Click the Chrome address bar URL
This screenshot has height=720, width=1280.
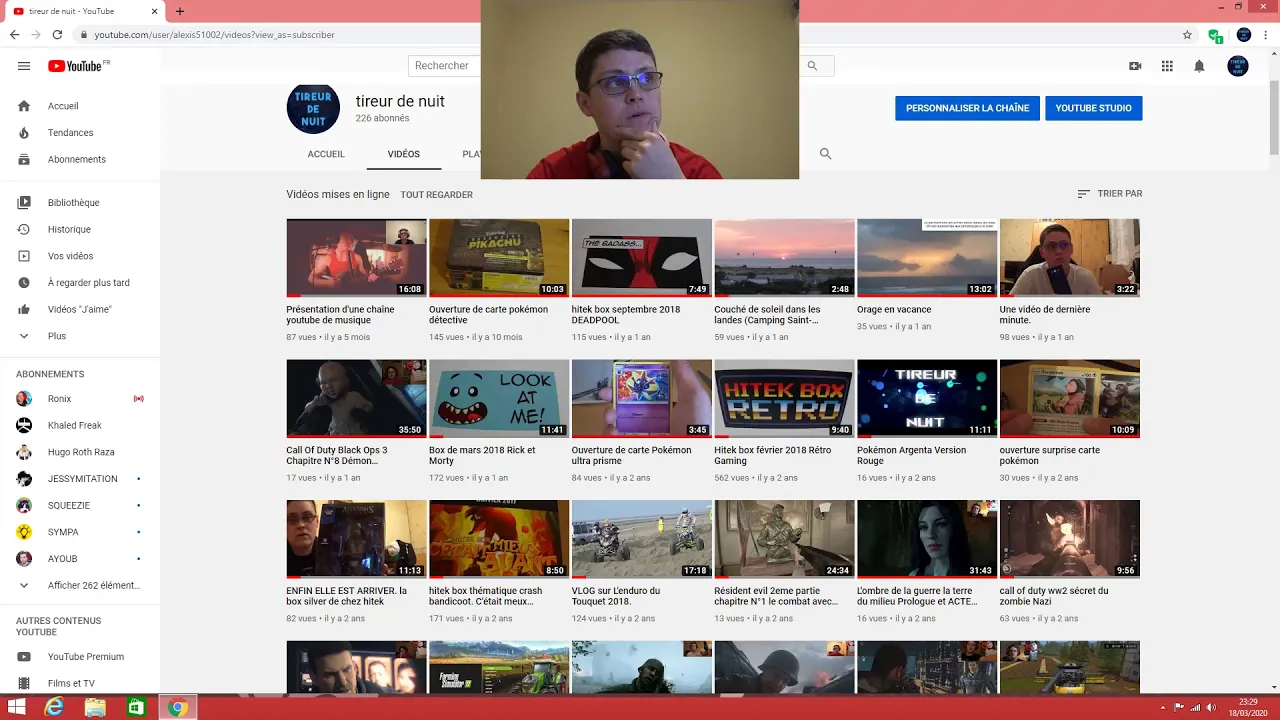(215, 34)
